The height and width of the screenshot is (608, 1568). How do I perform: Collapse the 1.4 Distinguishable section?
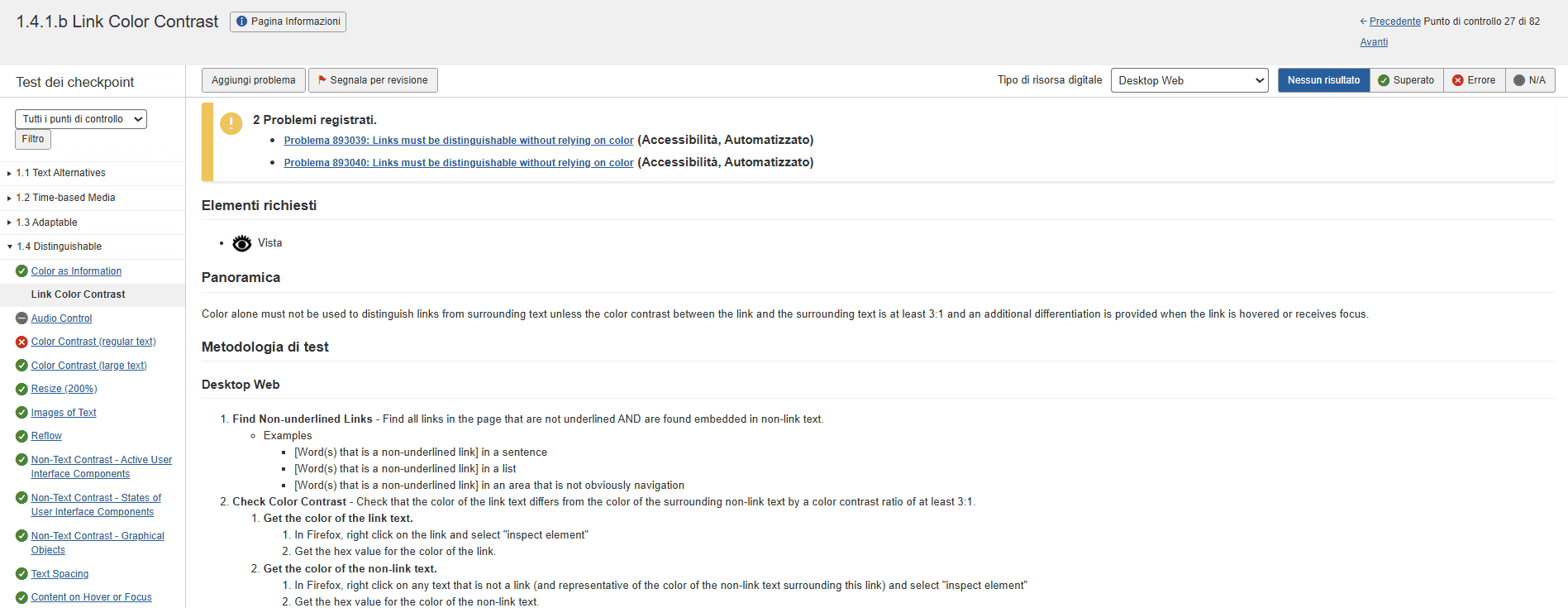pos(9,247)
